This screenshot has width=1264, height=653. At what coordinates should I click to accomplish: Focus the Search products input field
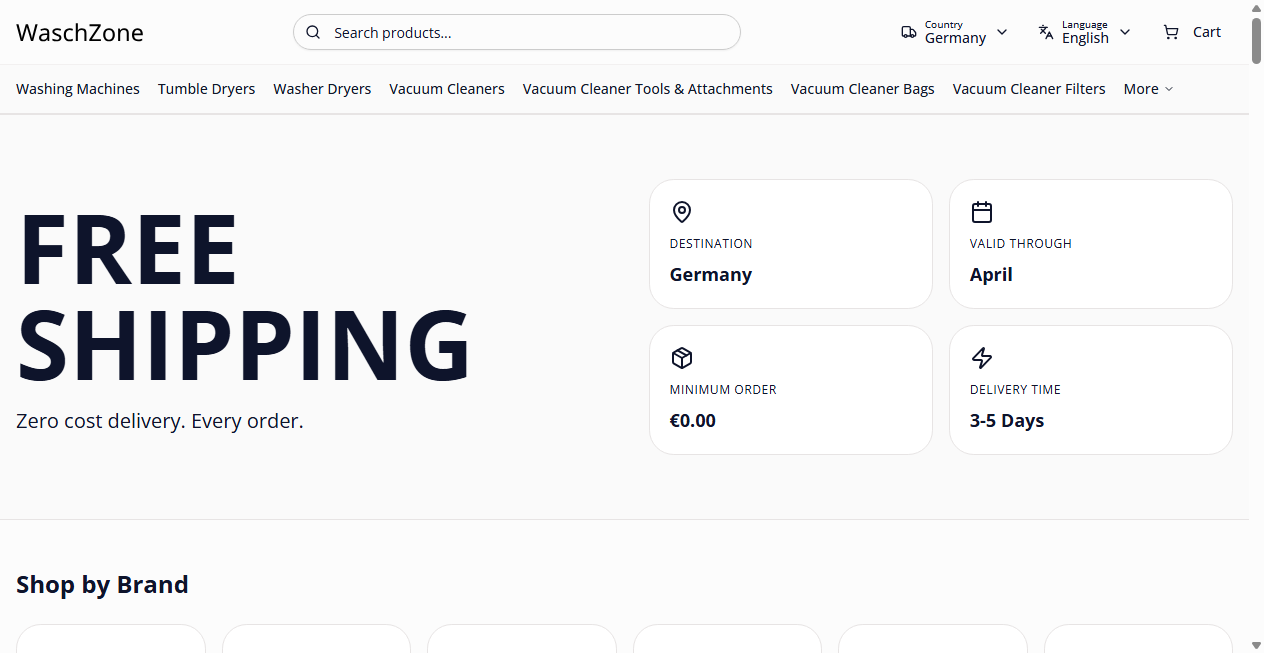coord(530,32)
